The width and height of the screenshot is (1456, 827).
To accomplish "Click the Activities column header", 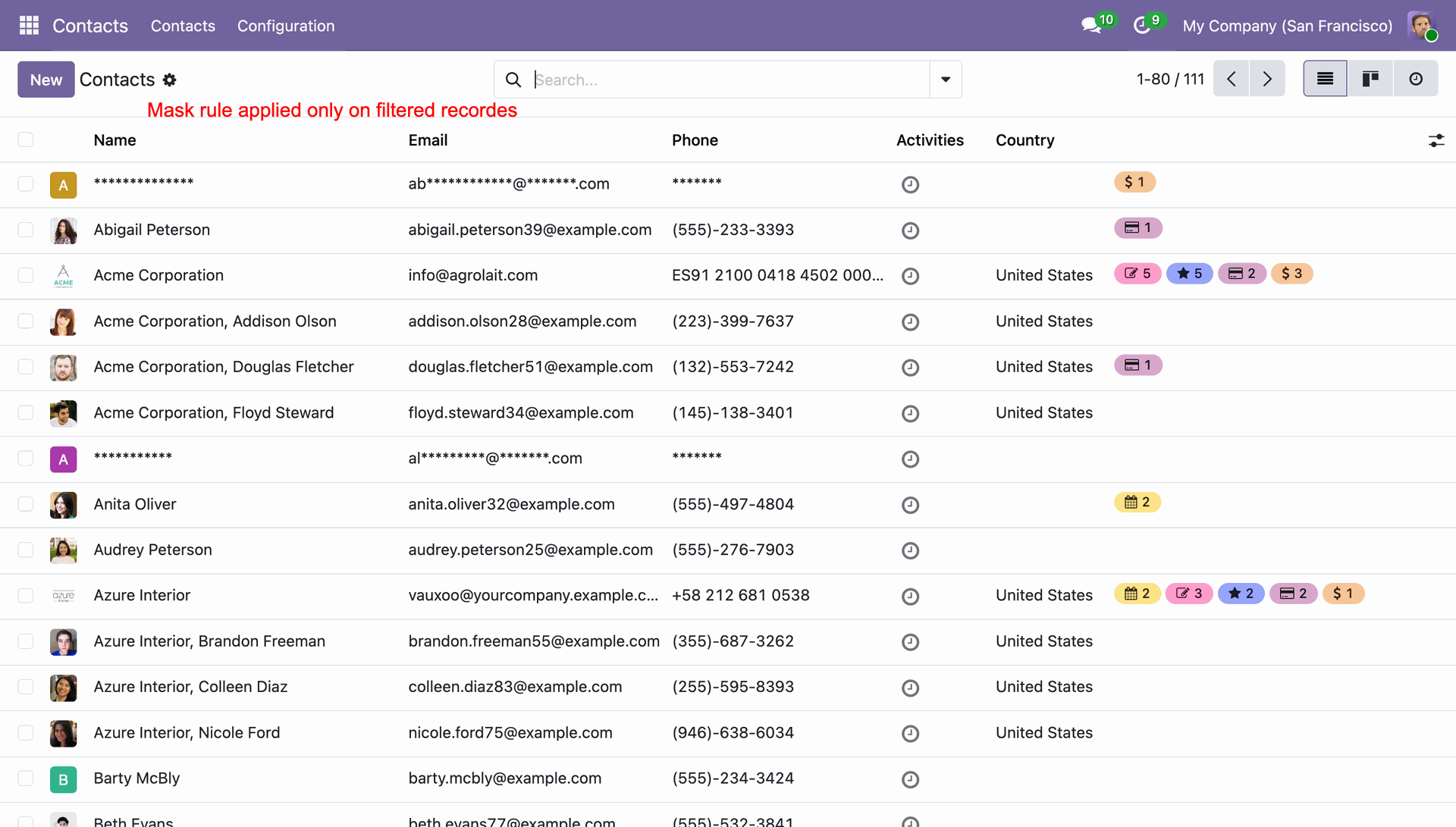I will [930, 140].
